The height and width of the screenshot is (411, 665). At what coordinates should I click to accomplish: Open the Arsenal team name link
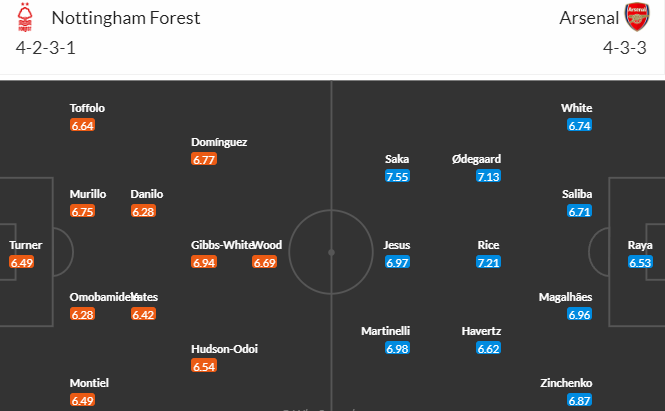click(x=589, y=18)
